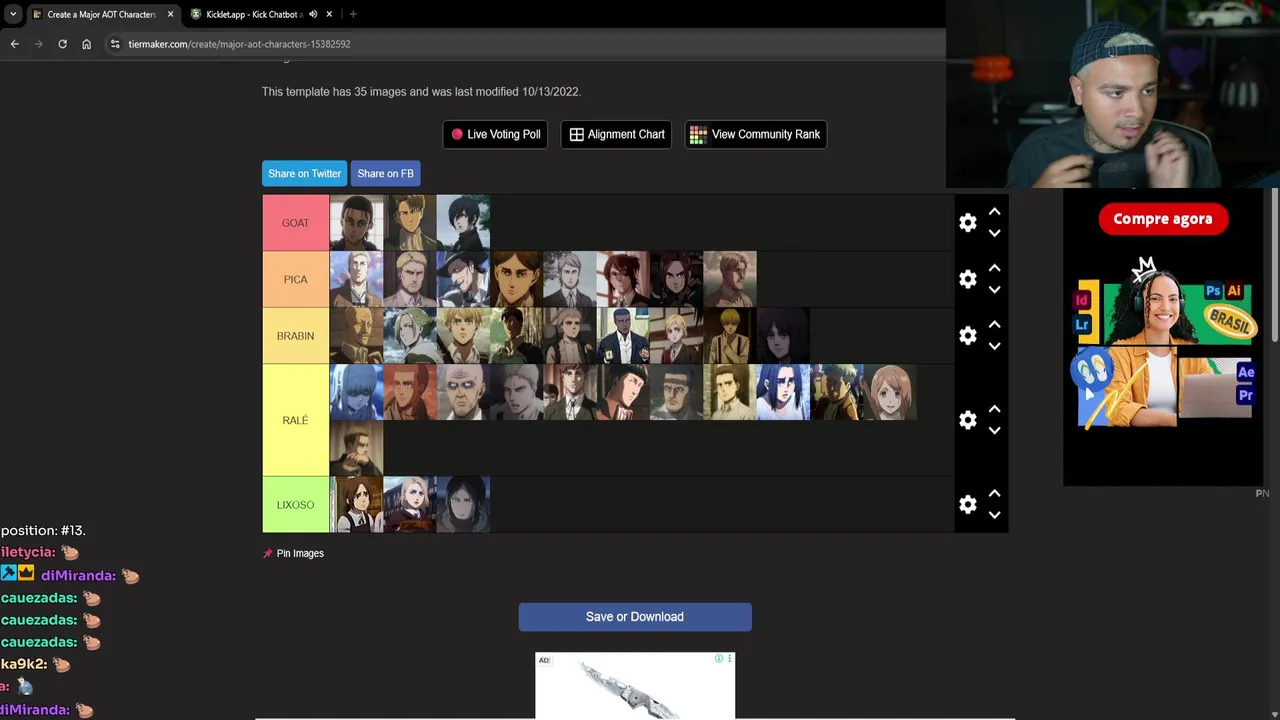Go to browser home page
This screenshot has width=1280, height=720.
pyautogui.click(x=86, y=44)
